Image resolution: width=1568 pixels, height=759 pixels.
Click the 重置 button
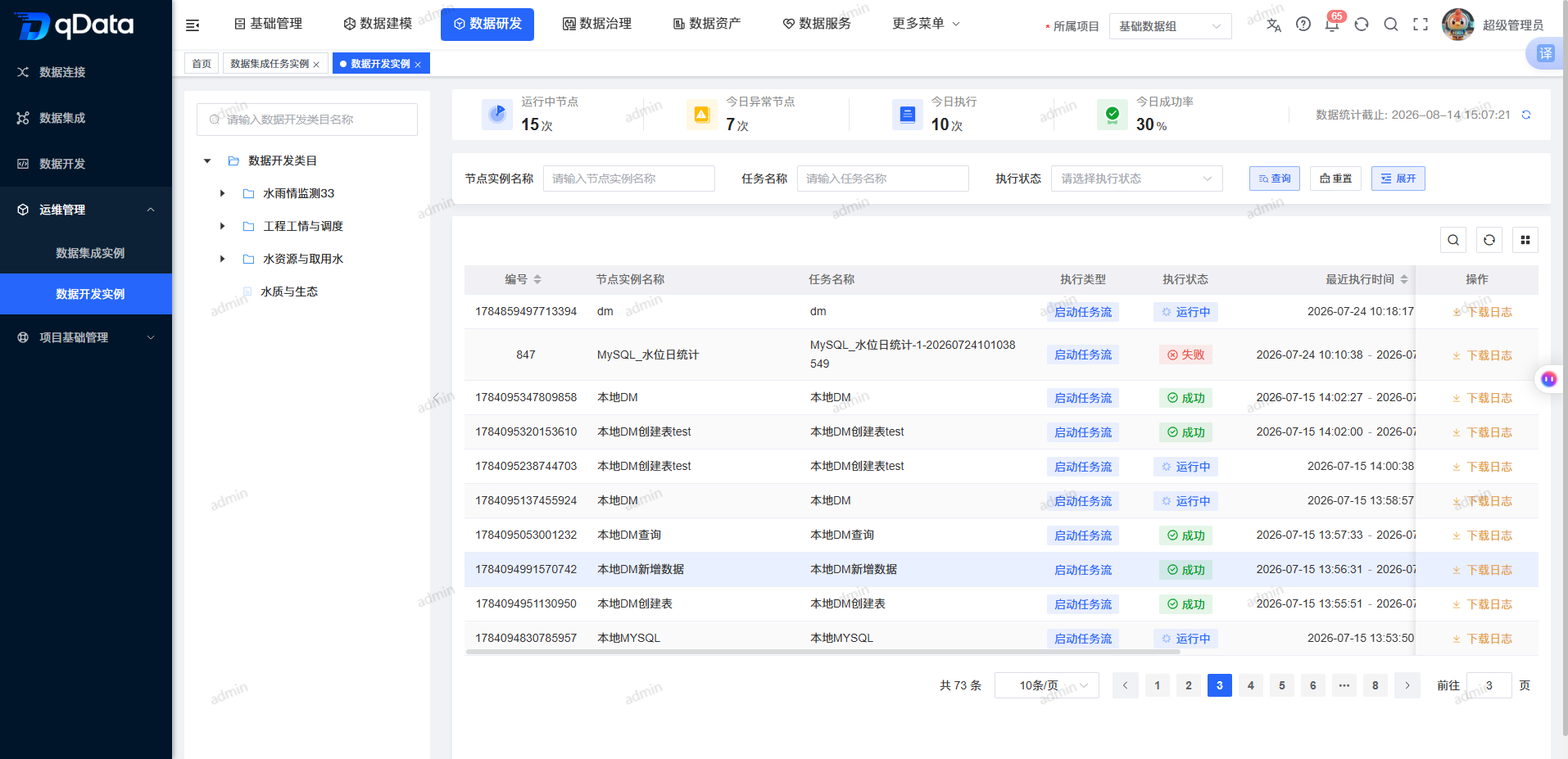[1335, 178]
